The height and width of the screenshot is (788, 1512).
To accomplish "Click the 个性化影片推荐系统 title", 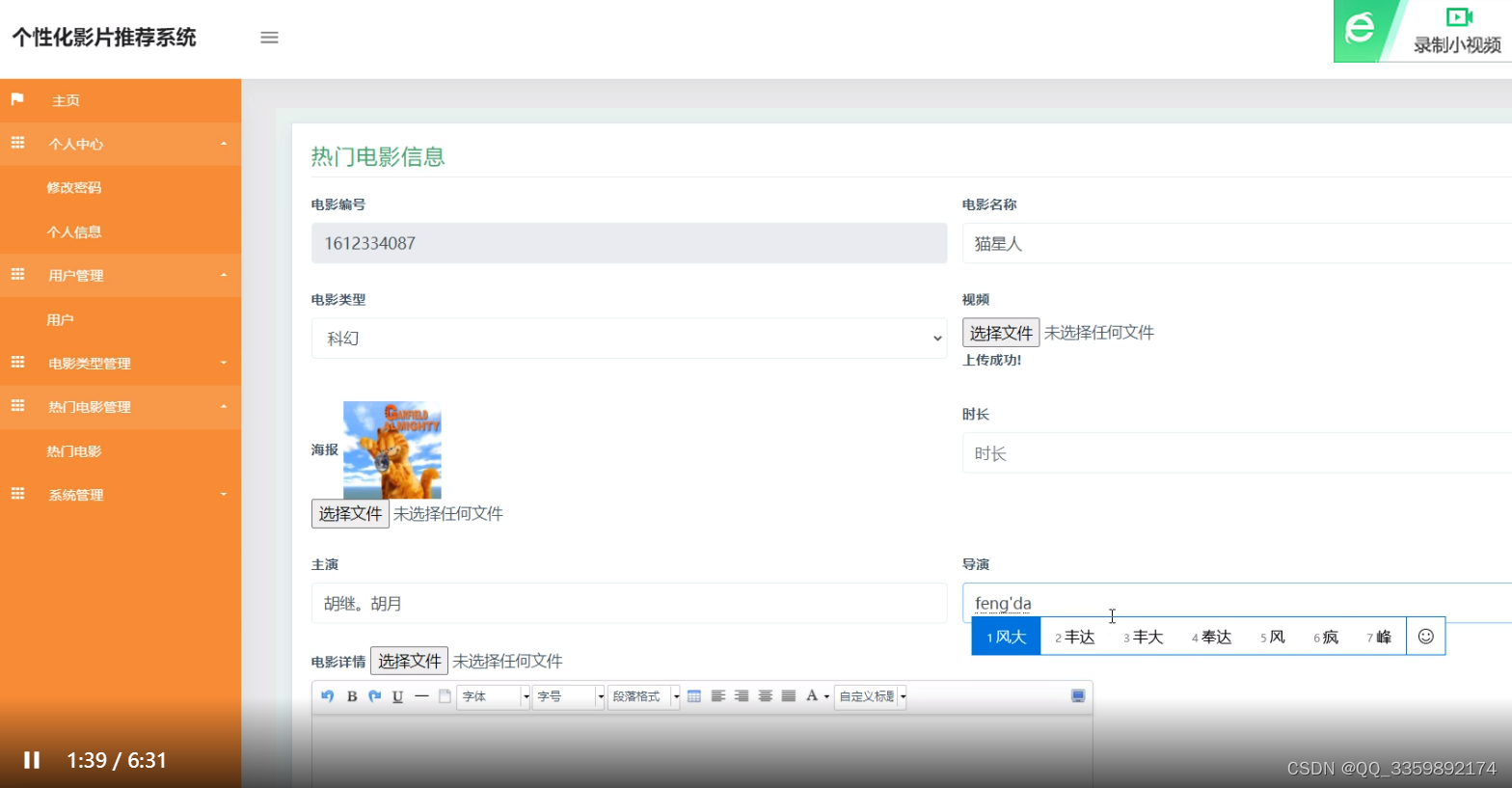I will [x=104, y=38].
